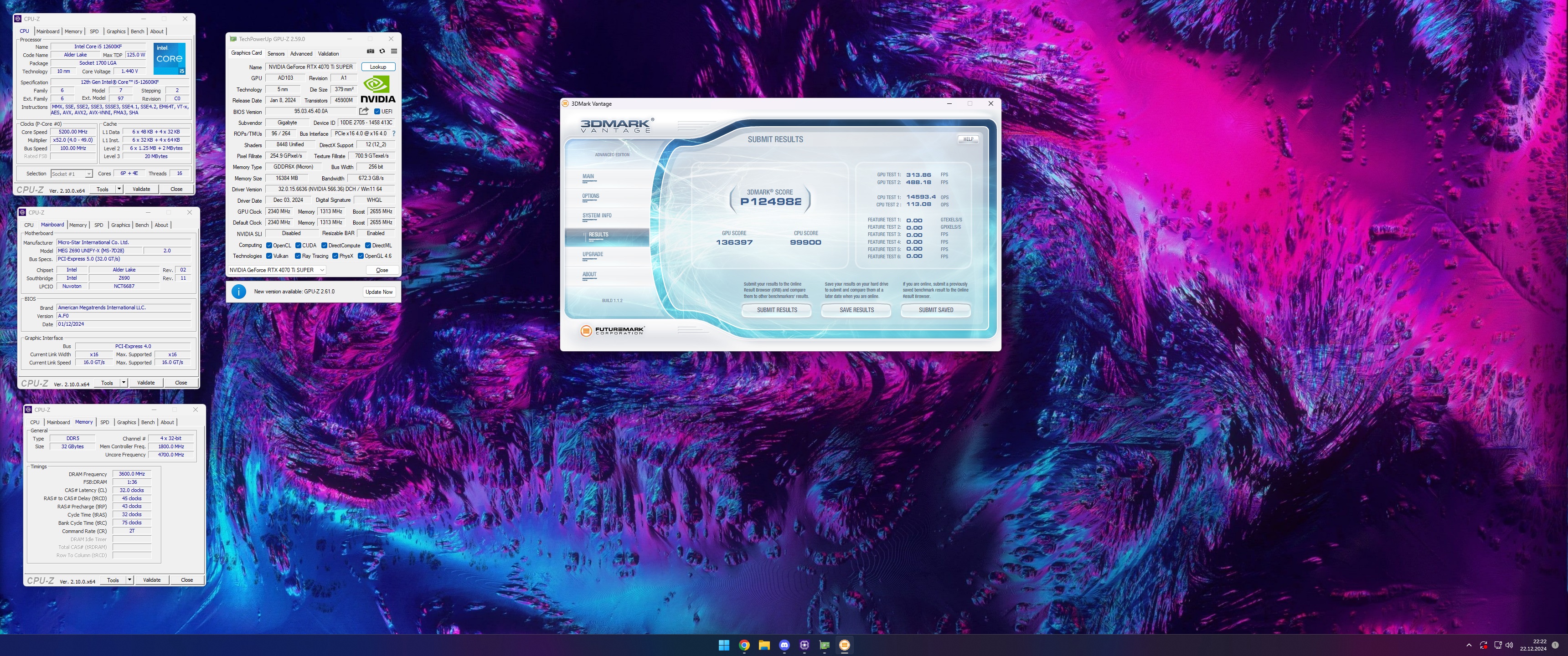Open Graphics tab in CPU-Z Memory window
The width and height of the screenshot is (1568, 656).
[x=126, y=422]
